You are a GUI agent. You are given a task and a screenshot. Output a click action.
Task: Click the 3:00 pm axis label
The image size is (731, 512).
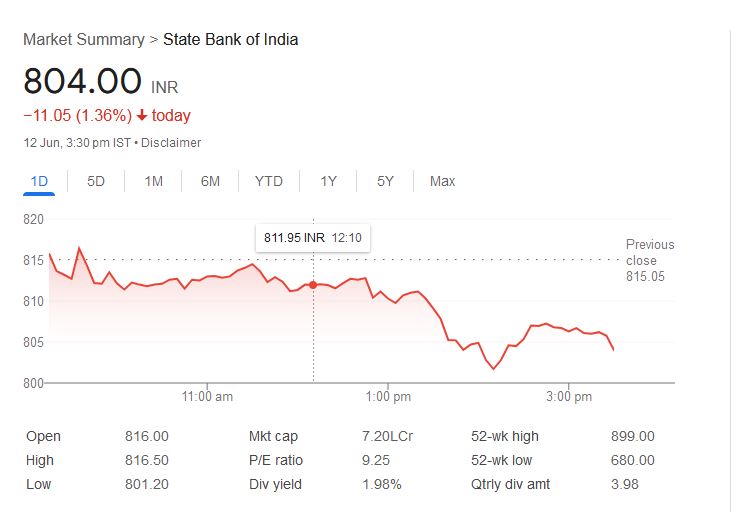(x=569, y=397)
